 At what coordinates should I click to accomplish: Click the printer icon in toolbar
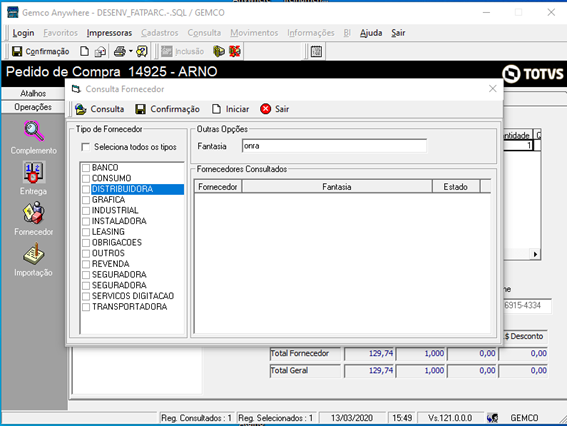[120, 51]
